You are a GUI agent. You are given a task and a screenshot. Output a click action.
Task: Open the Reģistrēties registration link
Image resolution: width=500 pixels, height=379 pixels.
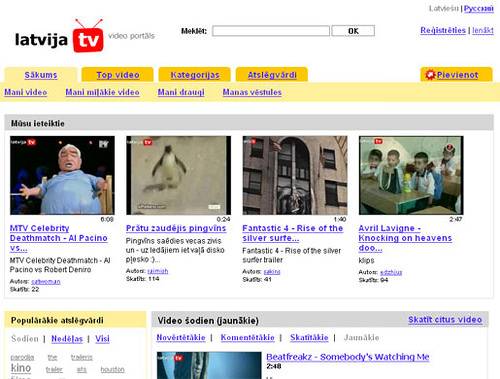coord(443,30)
